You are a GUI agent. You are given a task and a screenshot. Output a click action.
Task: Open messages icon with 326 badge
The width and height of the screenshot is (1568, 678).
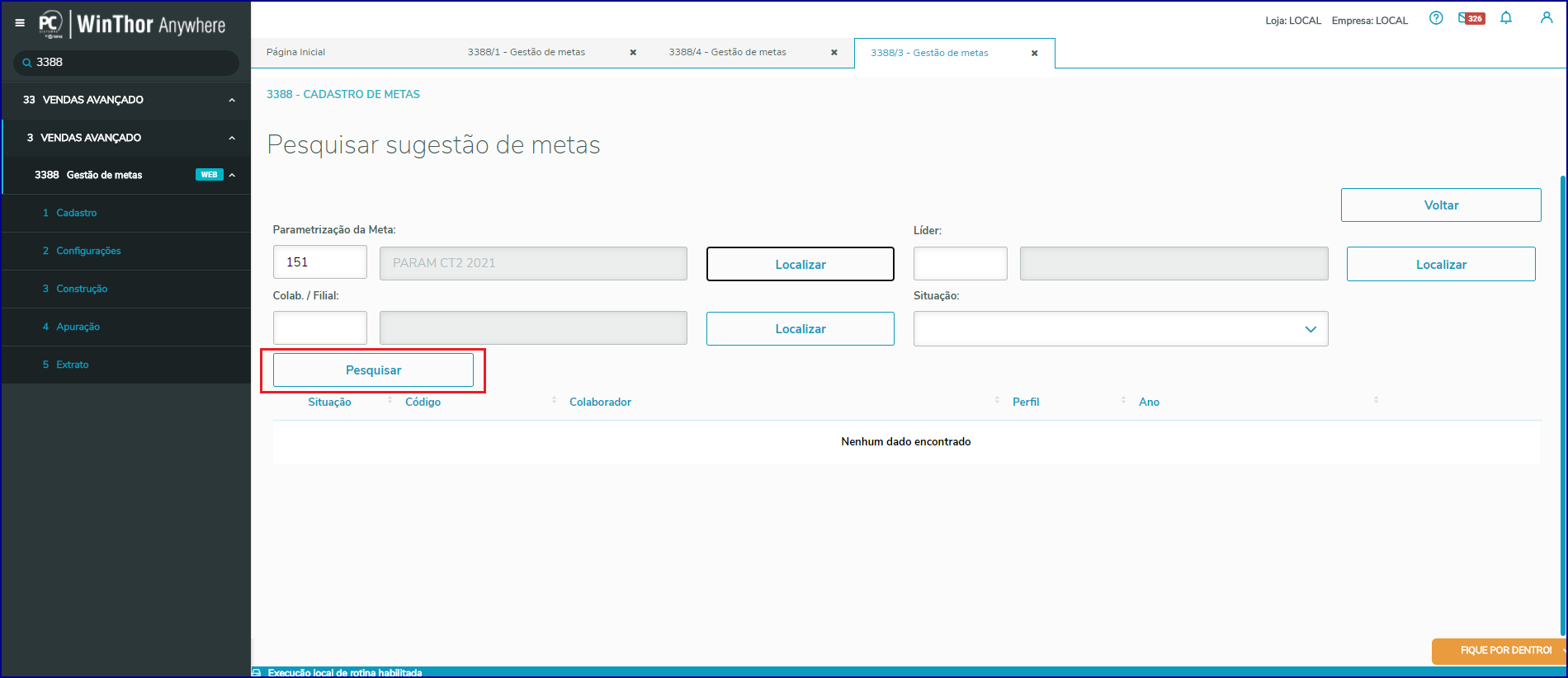pyautogui.click(x=1471, y=18)
